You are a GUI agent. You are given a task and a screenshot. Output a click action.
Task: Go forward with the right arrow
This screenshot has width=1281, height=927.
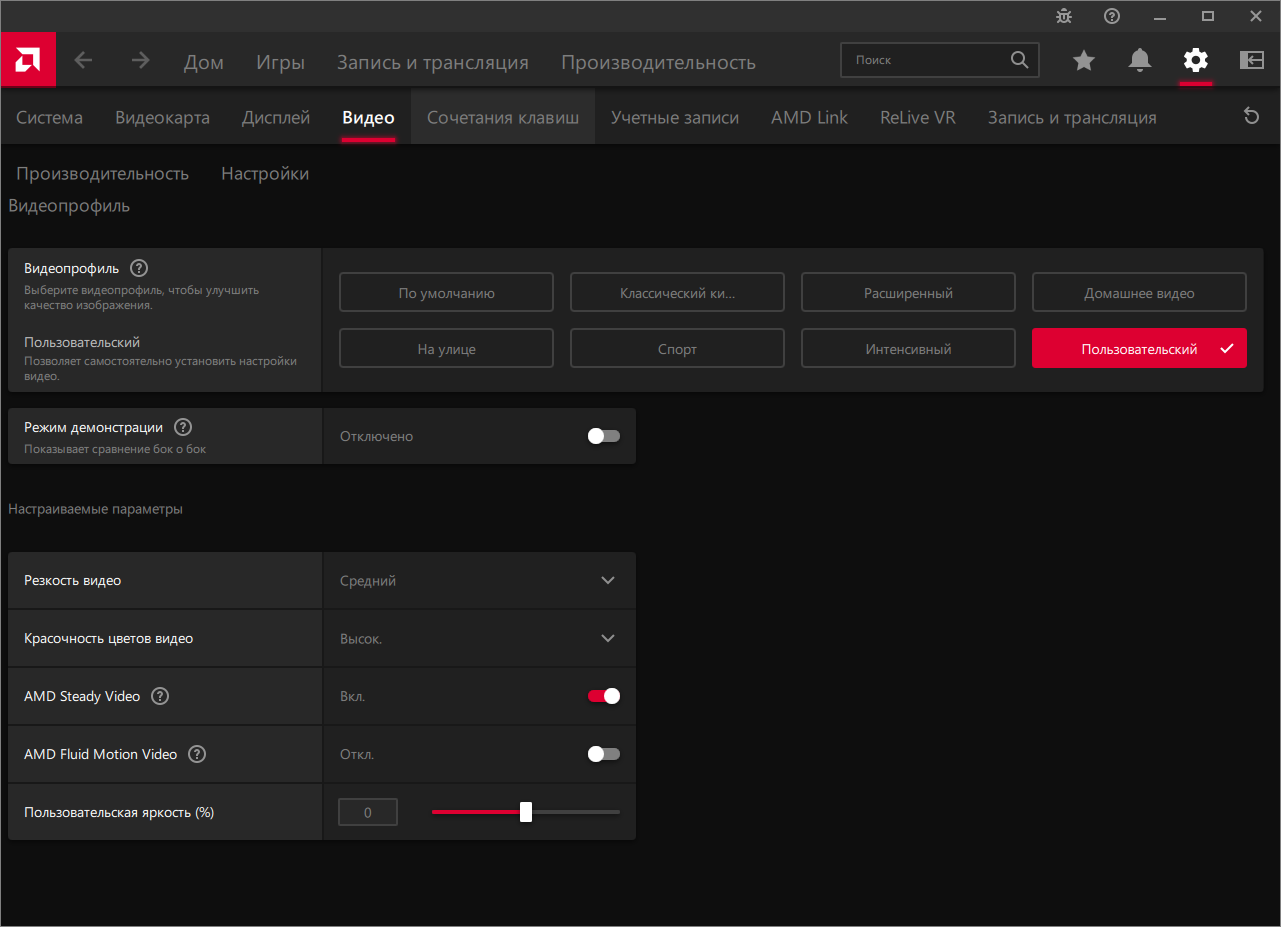click(x=140, y=60)
